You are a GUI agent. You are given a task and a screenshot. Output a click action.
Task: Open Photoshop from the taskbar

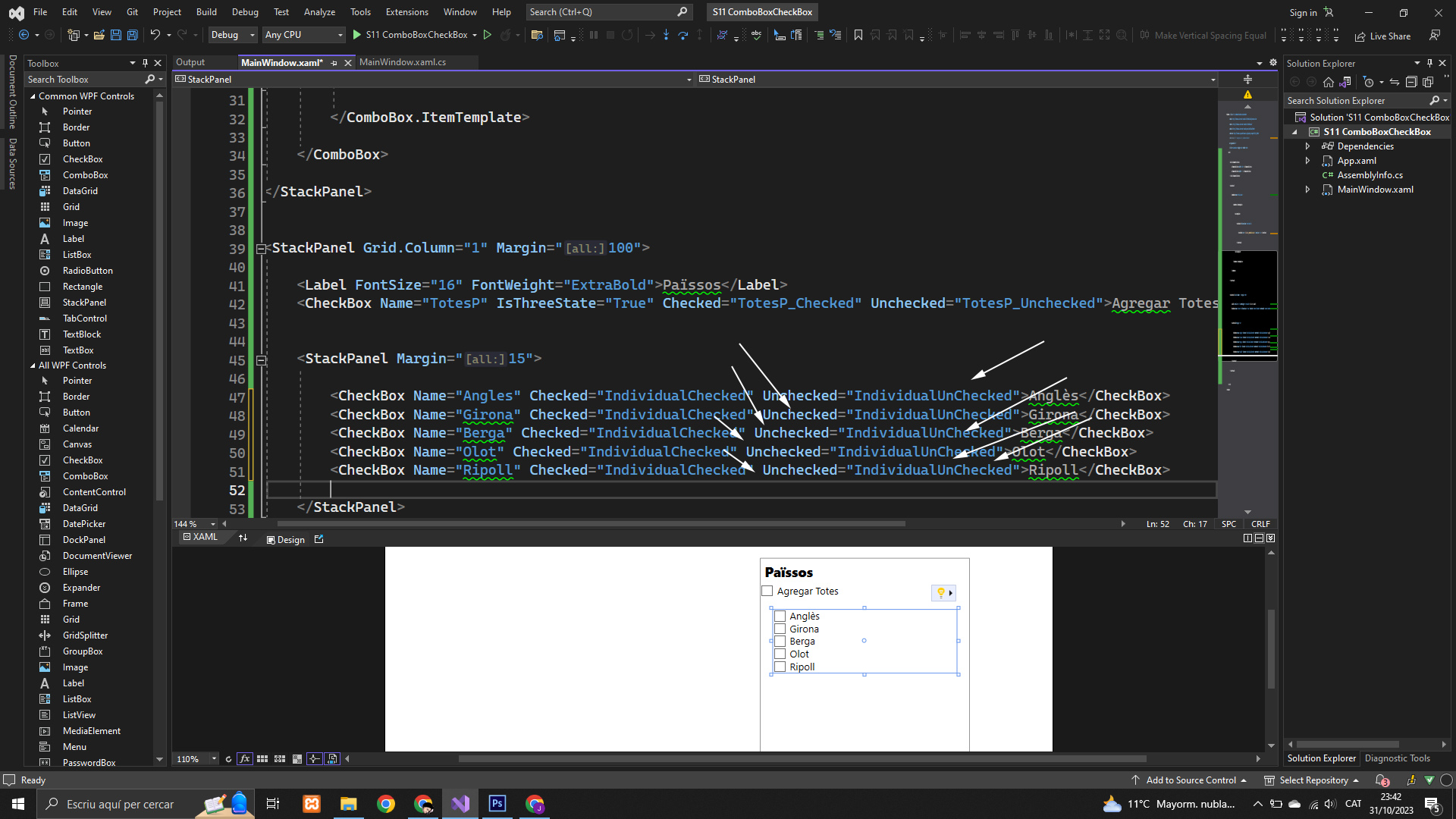click(x=497, y=804)
